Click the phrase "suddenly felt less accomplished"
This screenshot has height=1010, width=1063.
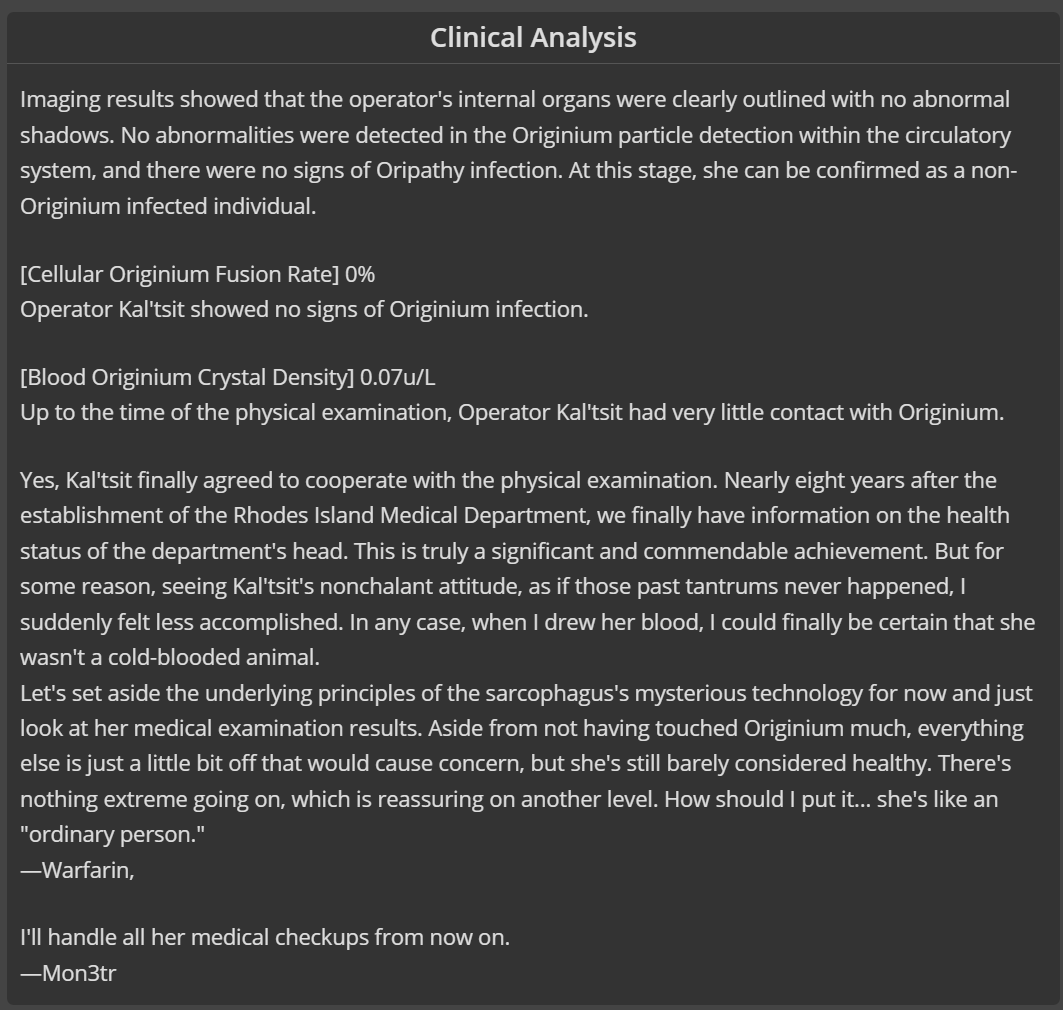pyautogui.click(x=181, y=622)
